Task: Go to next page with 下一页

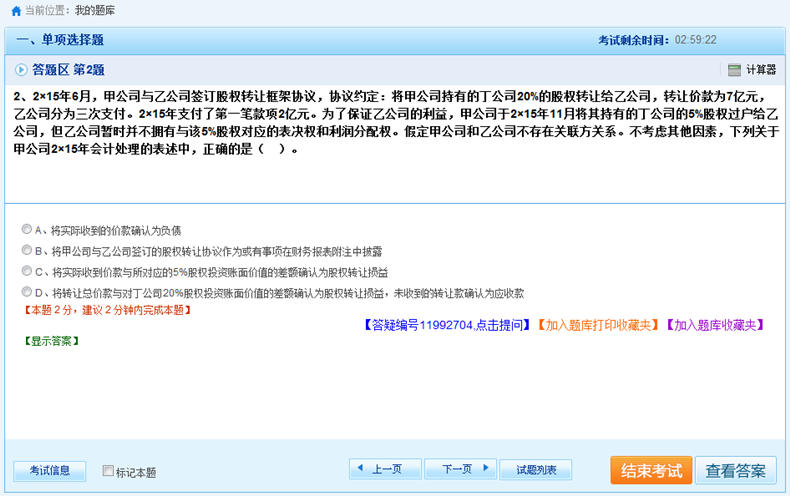Action: 460,469
